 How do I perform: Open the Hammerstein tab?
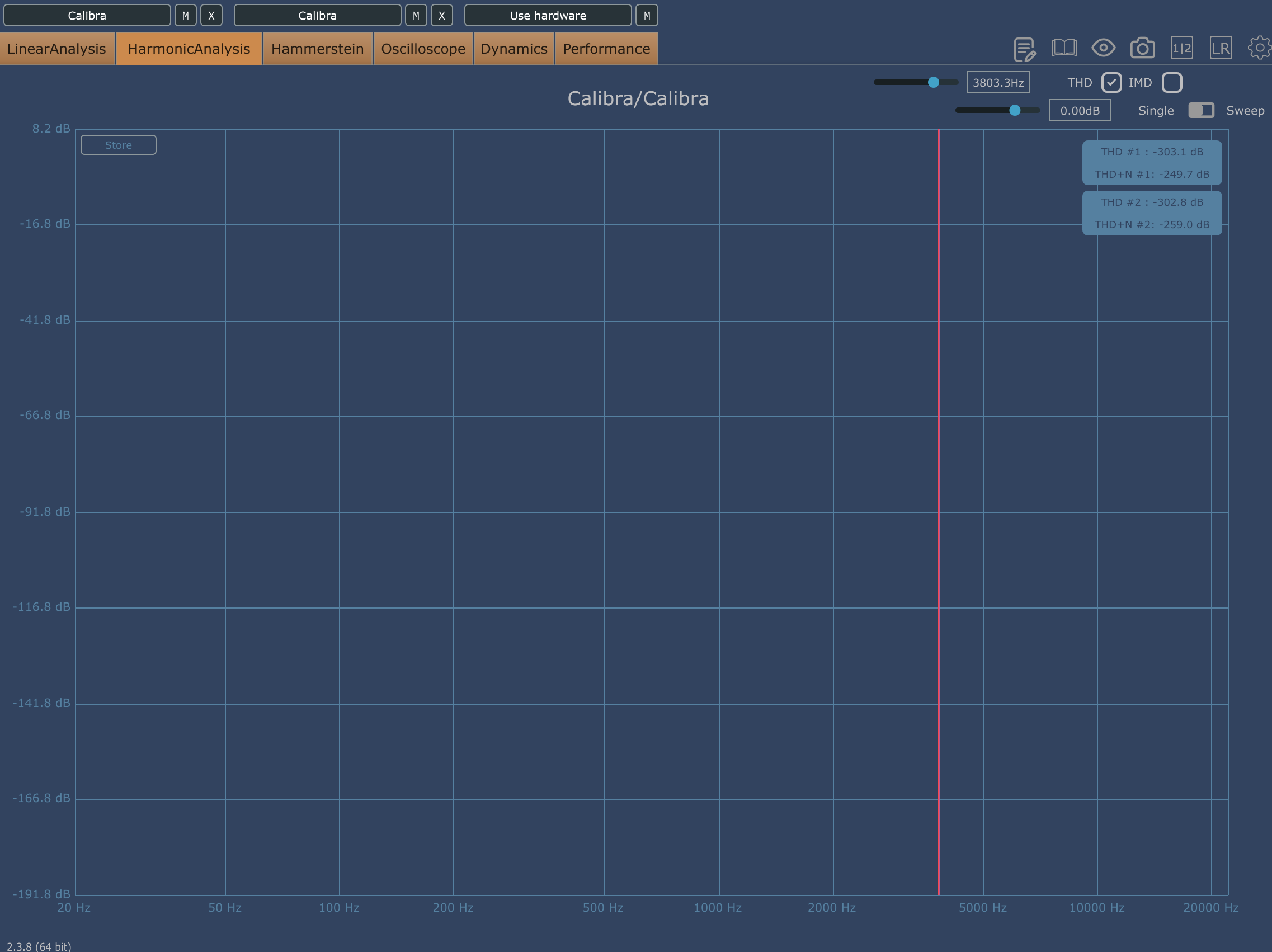coord(317,49)
